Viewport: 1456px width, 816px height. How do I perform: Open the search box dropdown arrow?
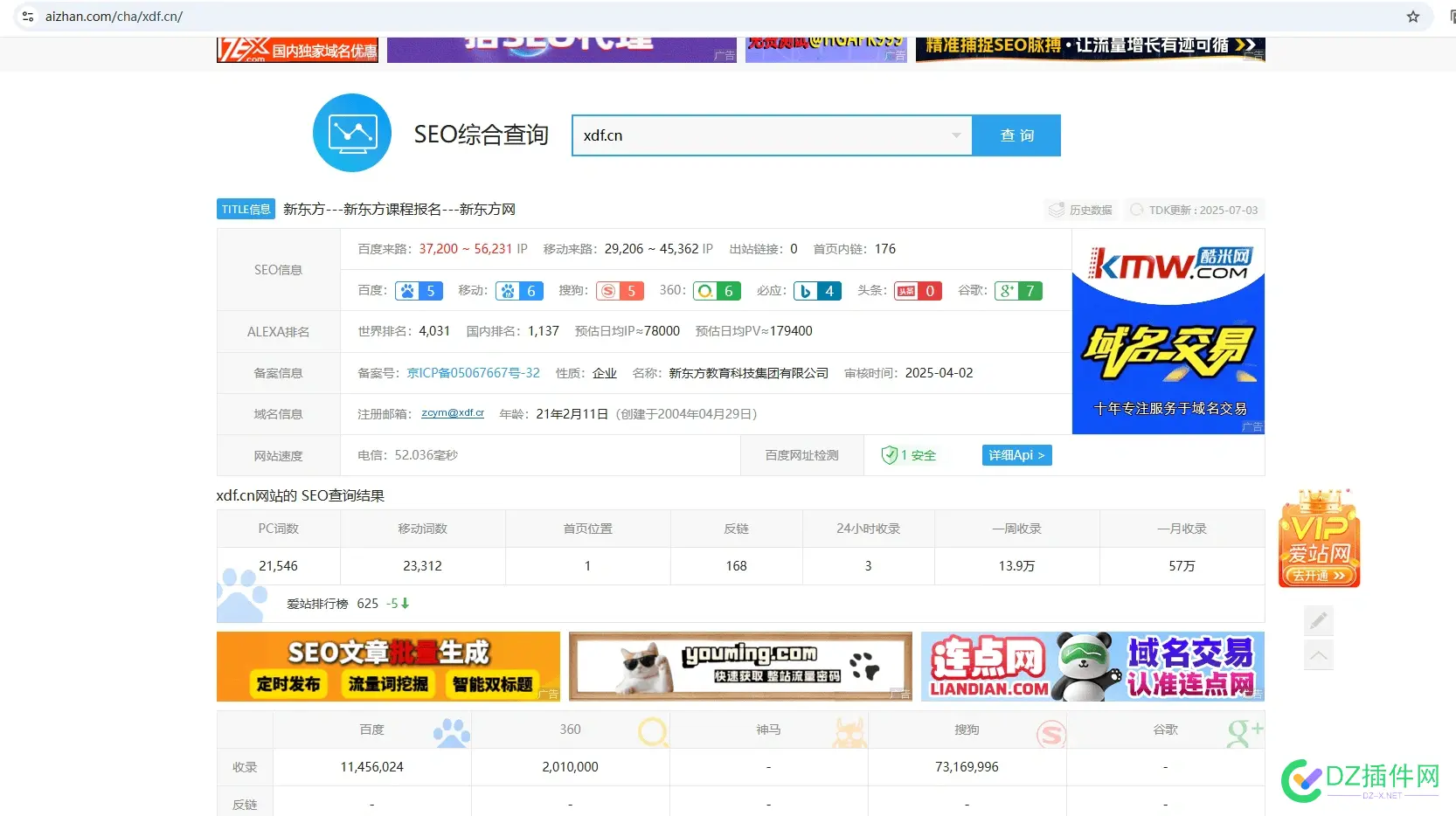[956, 135]
